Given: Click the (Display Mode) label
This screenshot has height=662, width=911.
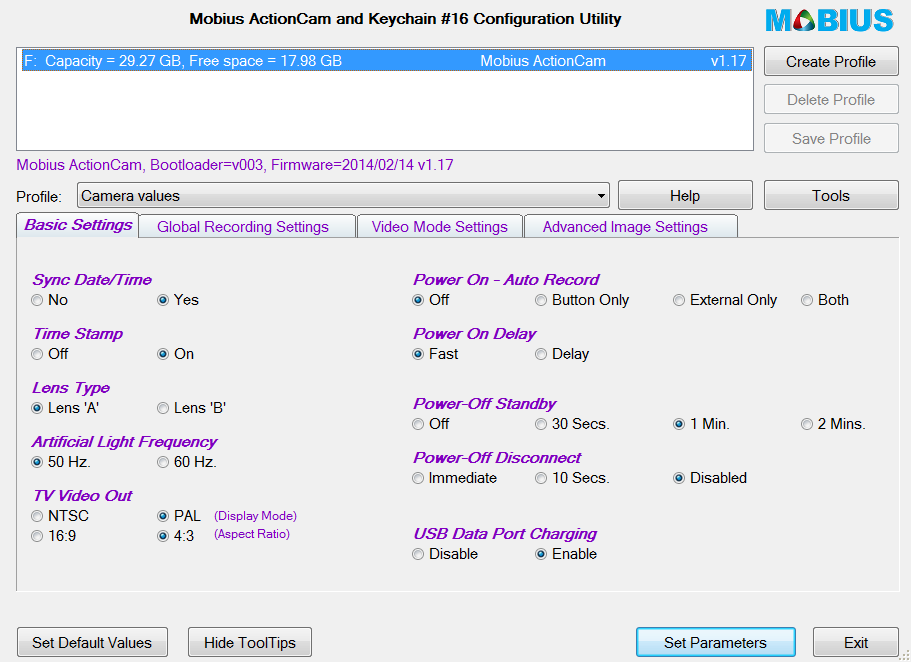Looking at the screenshot, I should 256,516.
